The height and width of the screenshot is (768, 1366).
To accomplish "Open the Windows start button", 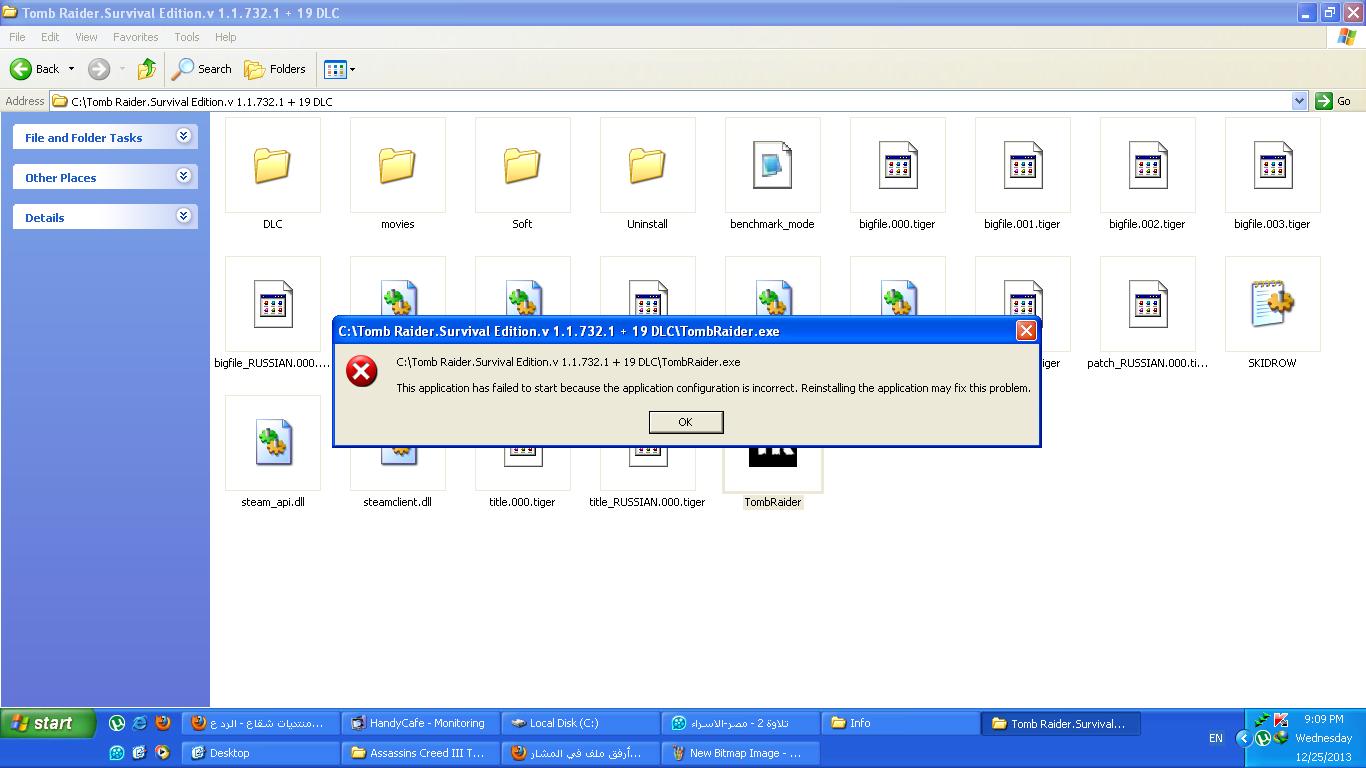I will click(47, 723).
